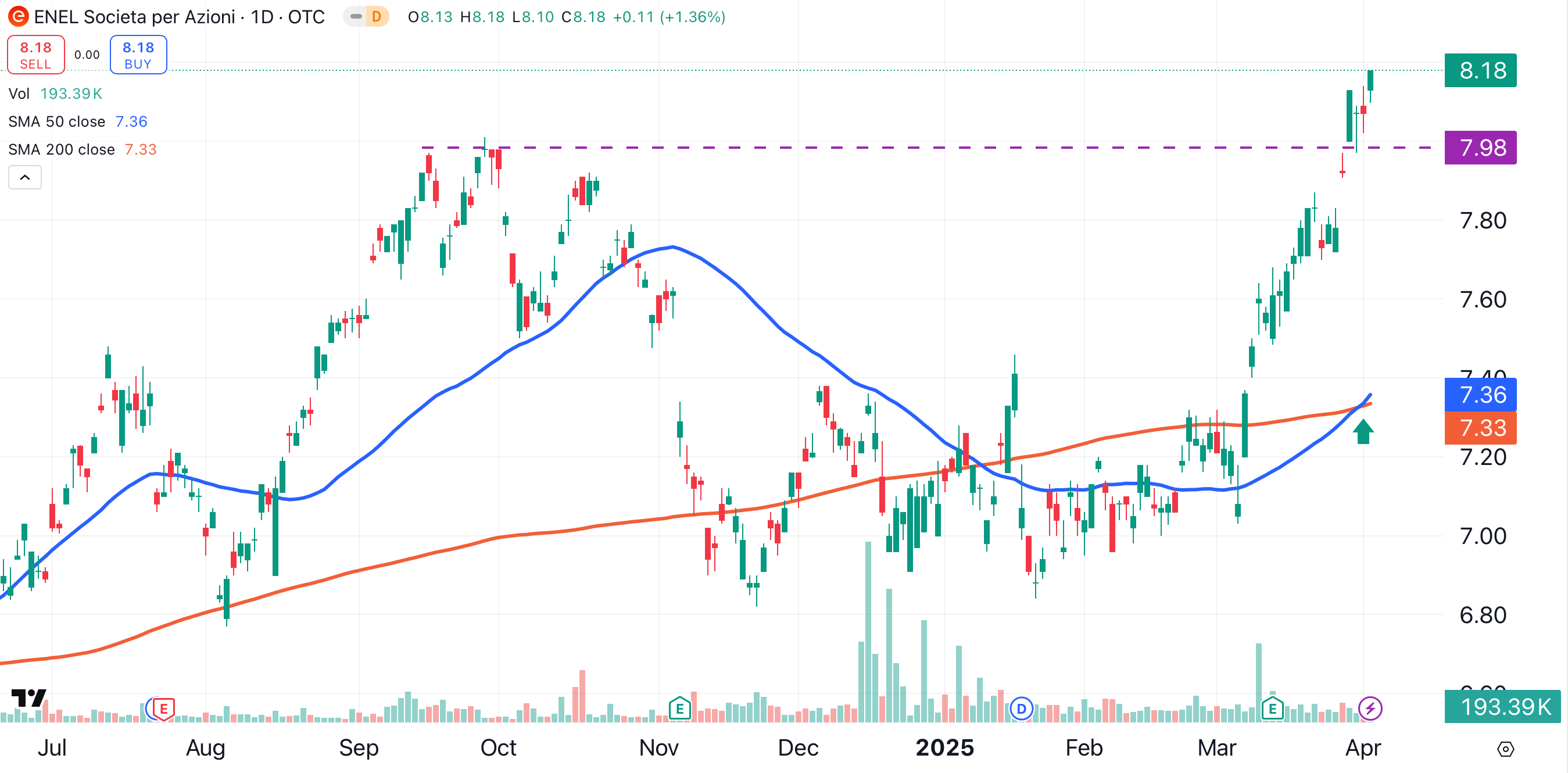Open the purple lightning event marker
Viewport: 1568px width, 773px height.
[x=1370, y=708]
